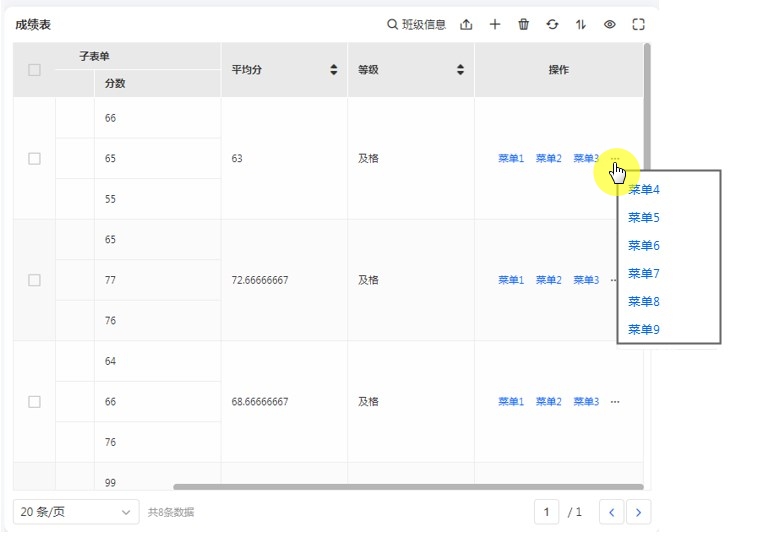Go to next page with right arrow

(639, 512)
